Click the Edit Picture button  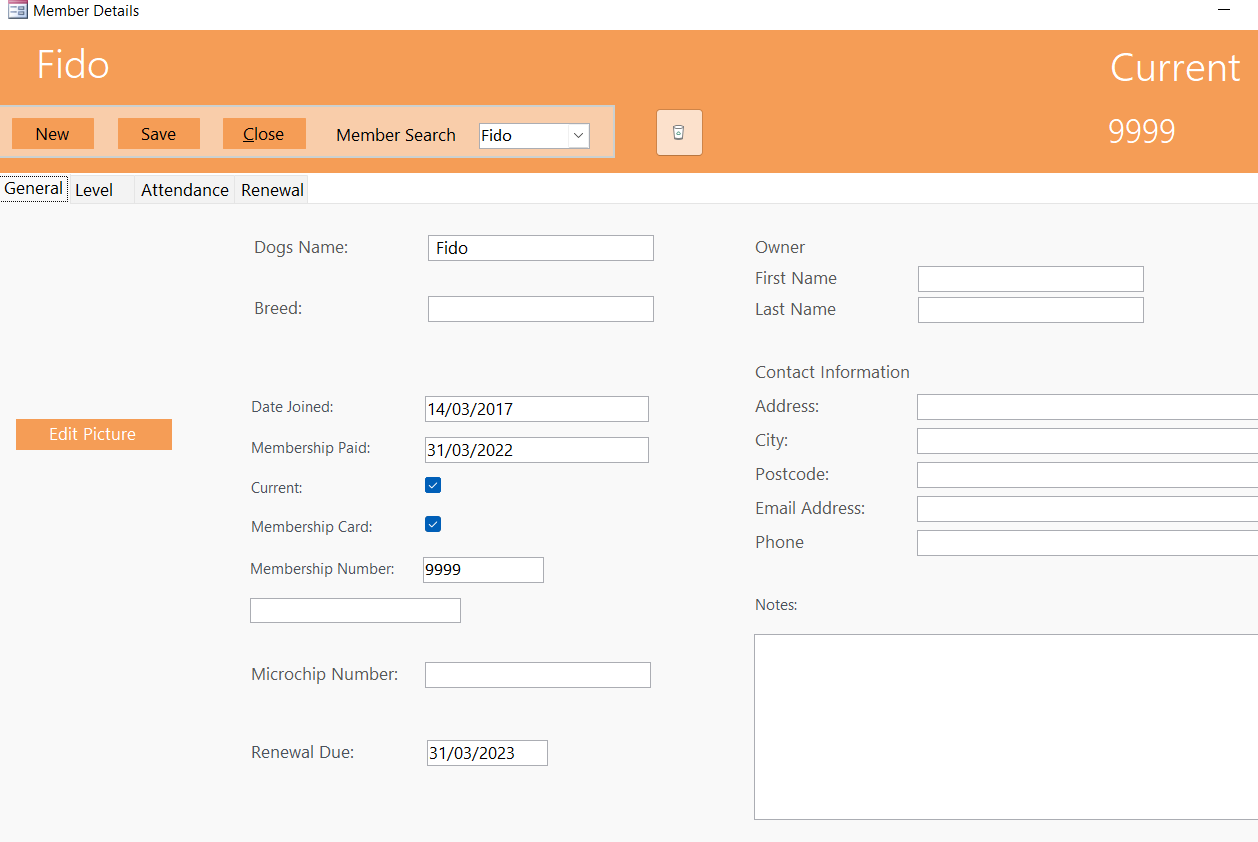tap(93, 434)
